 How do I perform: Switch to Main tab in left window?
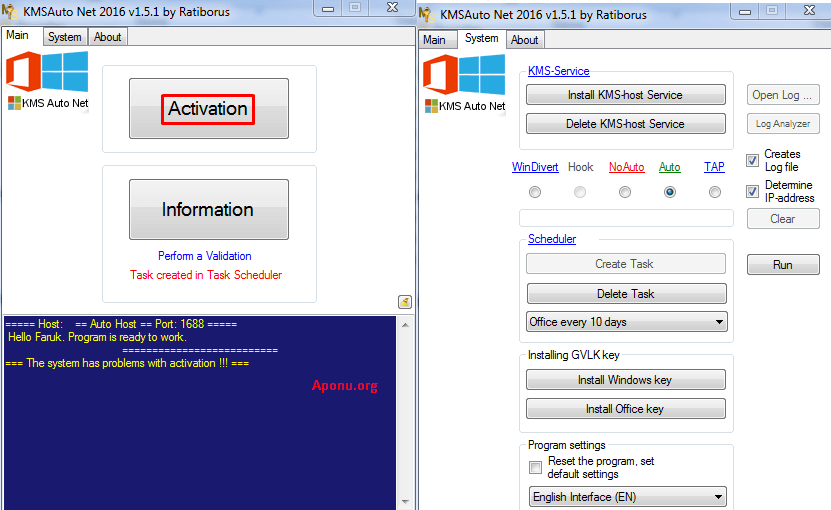click(18, 36)
